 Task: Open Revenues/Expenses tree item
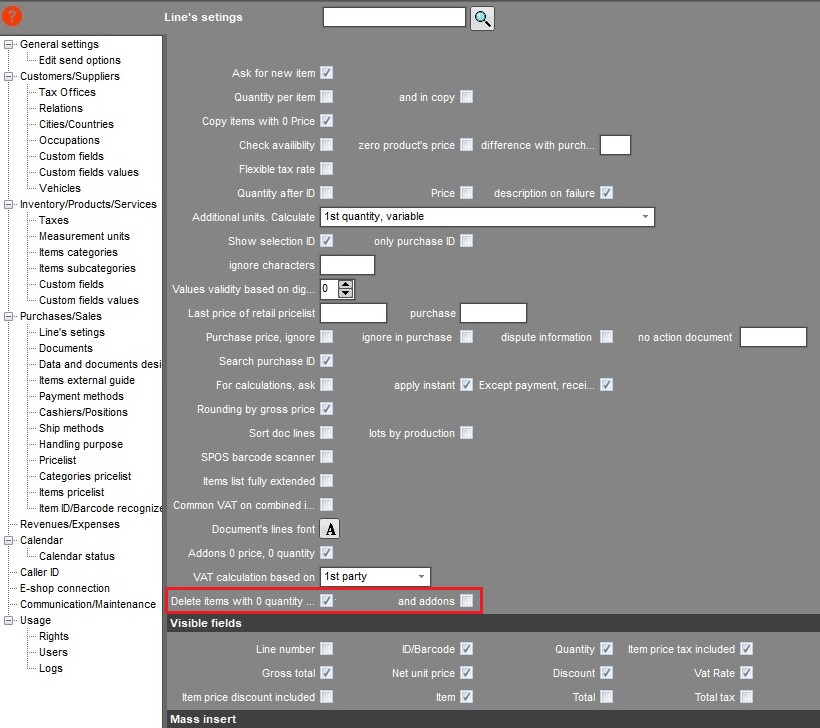click(x=70, y=524)
